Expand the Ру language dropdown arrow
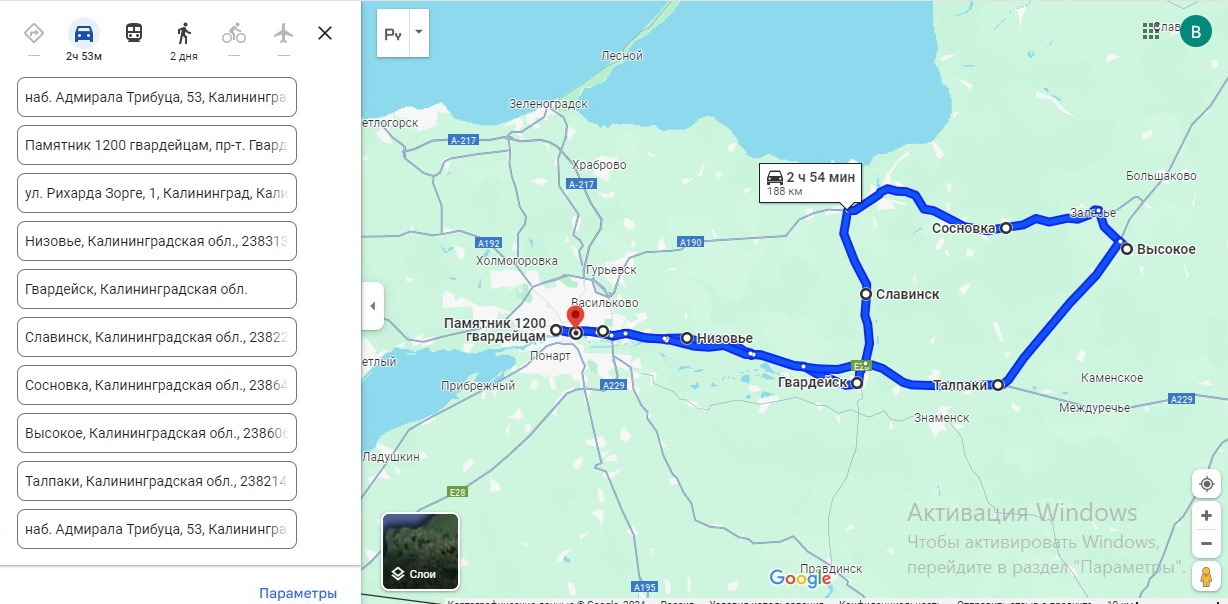 (x=419, y=33)
